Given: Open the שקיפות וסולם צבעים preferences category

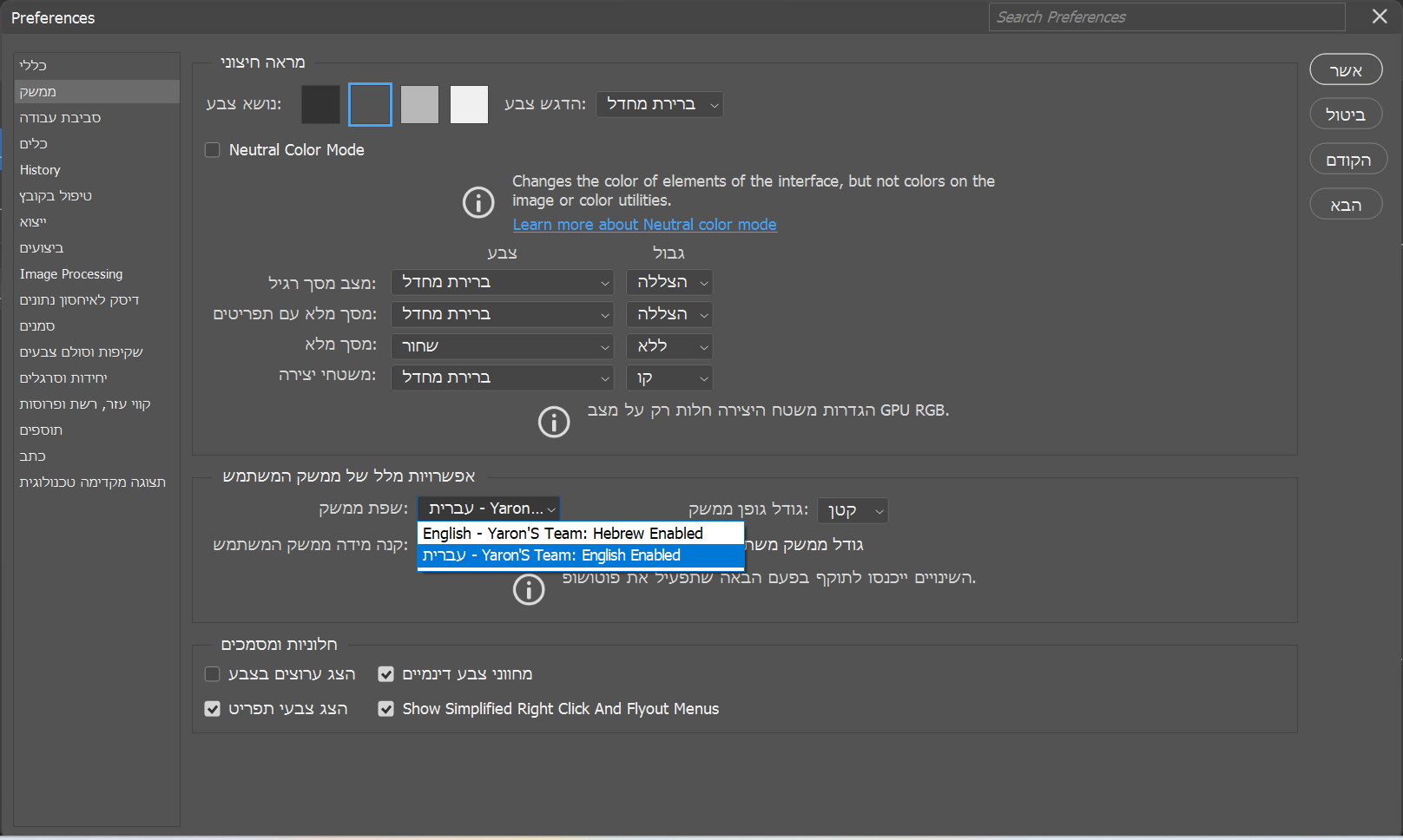Looking at the screenshot, I should point(97,351).
